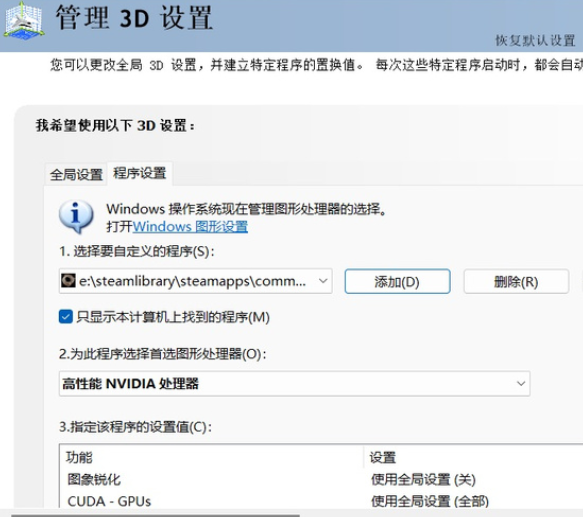The image size is (583, 517).
Task: Click the game icon in program dropdown
Action: pyautogui.click(x=68, y=281)
